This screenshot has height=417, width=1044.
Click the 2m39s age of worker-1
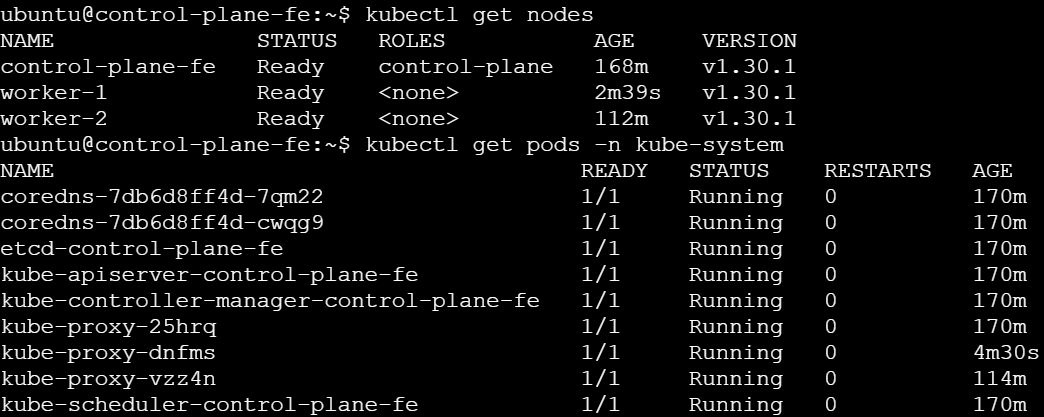pyautogui.click(x=627, y=93)
